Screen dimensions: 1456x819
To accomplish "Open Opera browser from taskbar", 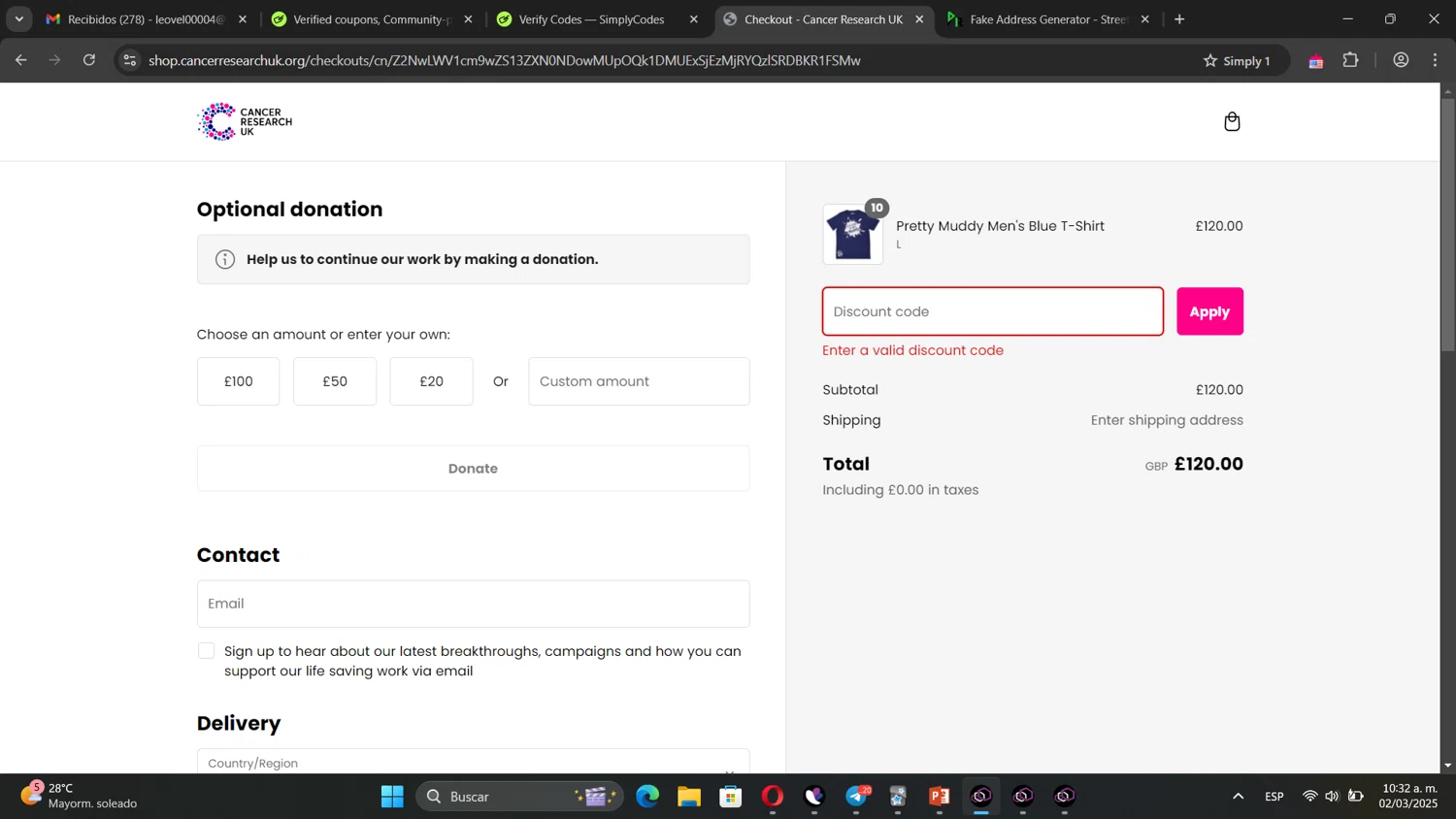I will tap(773, 797).
